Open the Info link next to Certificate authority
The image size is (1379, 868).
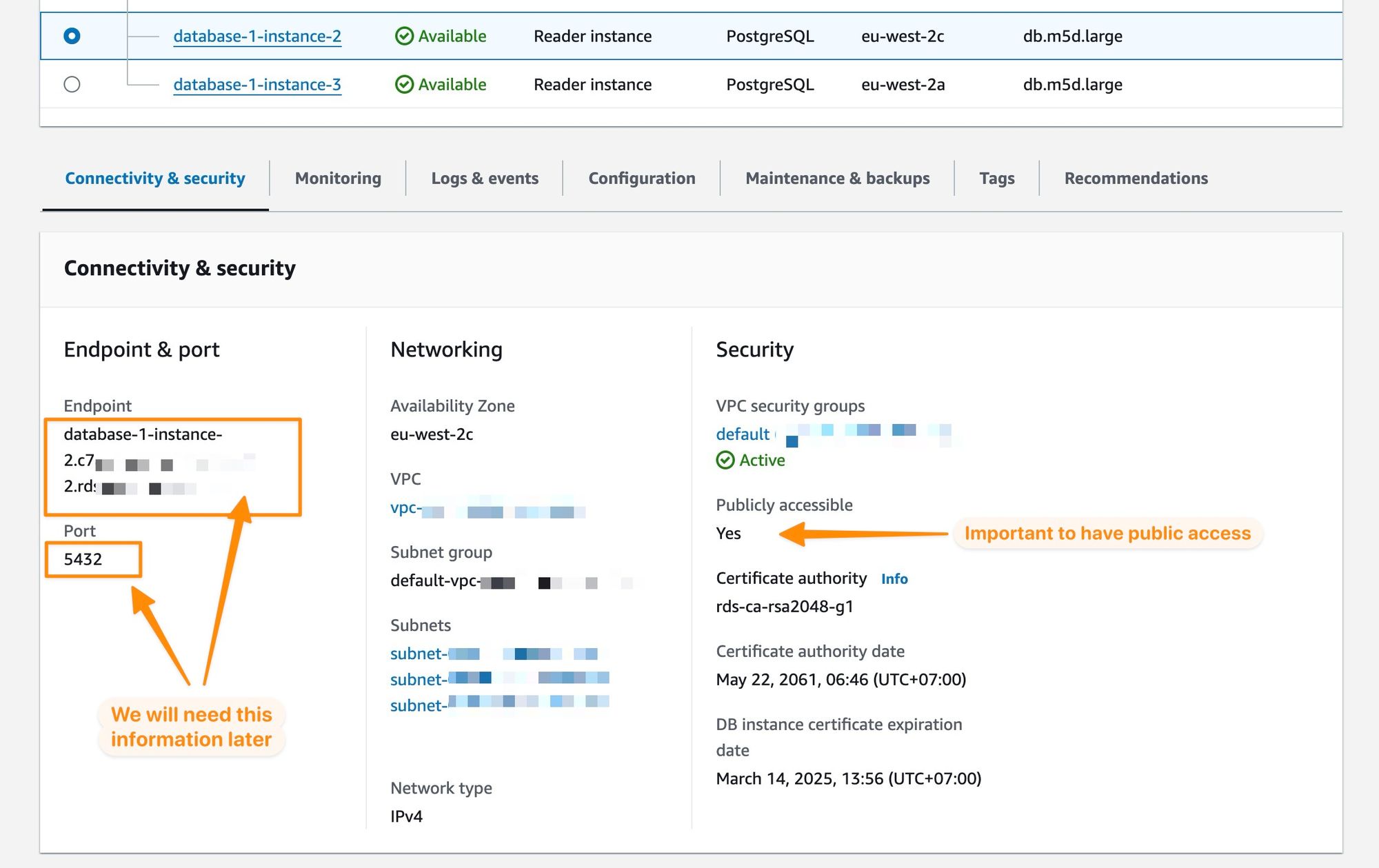(x=894, y=579)
